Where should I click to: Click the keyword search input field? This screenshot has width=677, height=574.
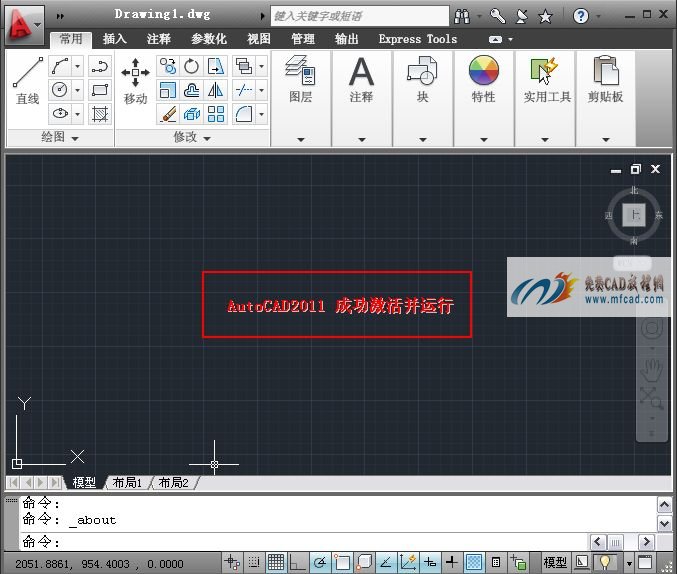360,16
